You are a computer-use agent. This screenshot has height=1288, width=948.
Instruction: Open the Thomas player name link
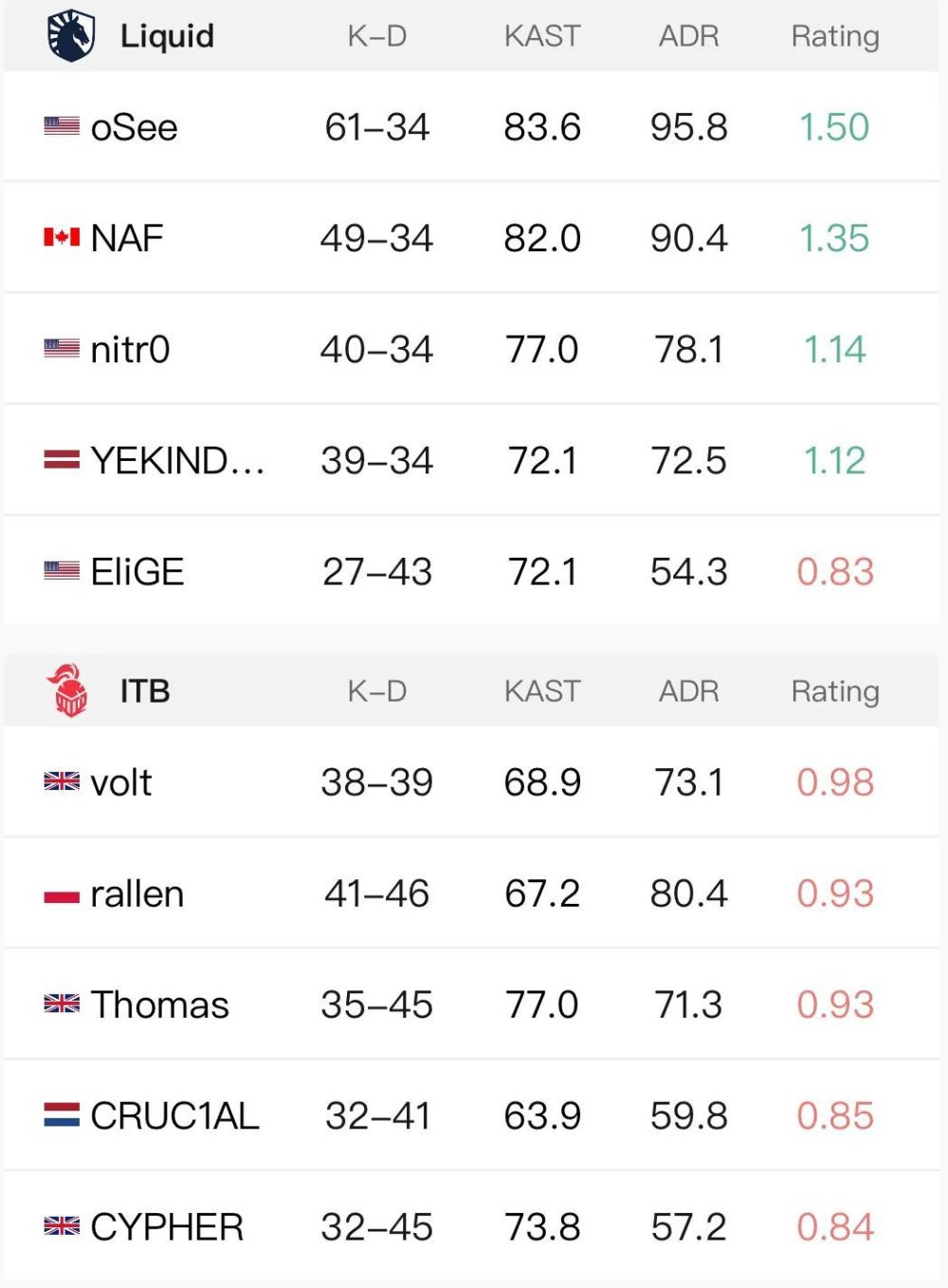coord(160,1005)
